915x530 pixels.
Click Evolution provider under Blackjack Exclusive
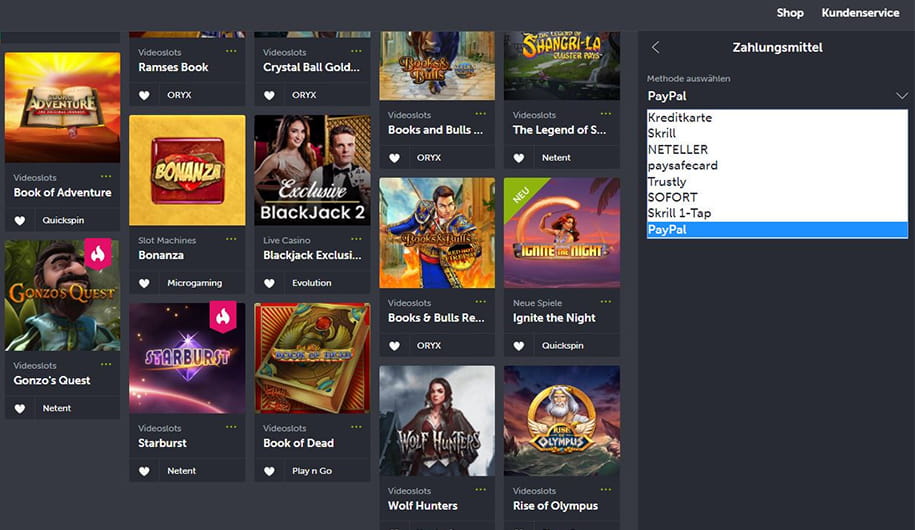click(x=312, y=283)
